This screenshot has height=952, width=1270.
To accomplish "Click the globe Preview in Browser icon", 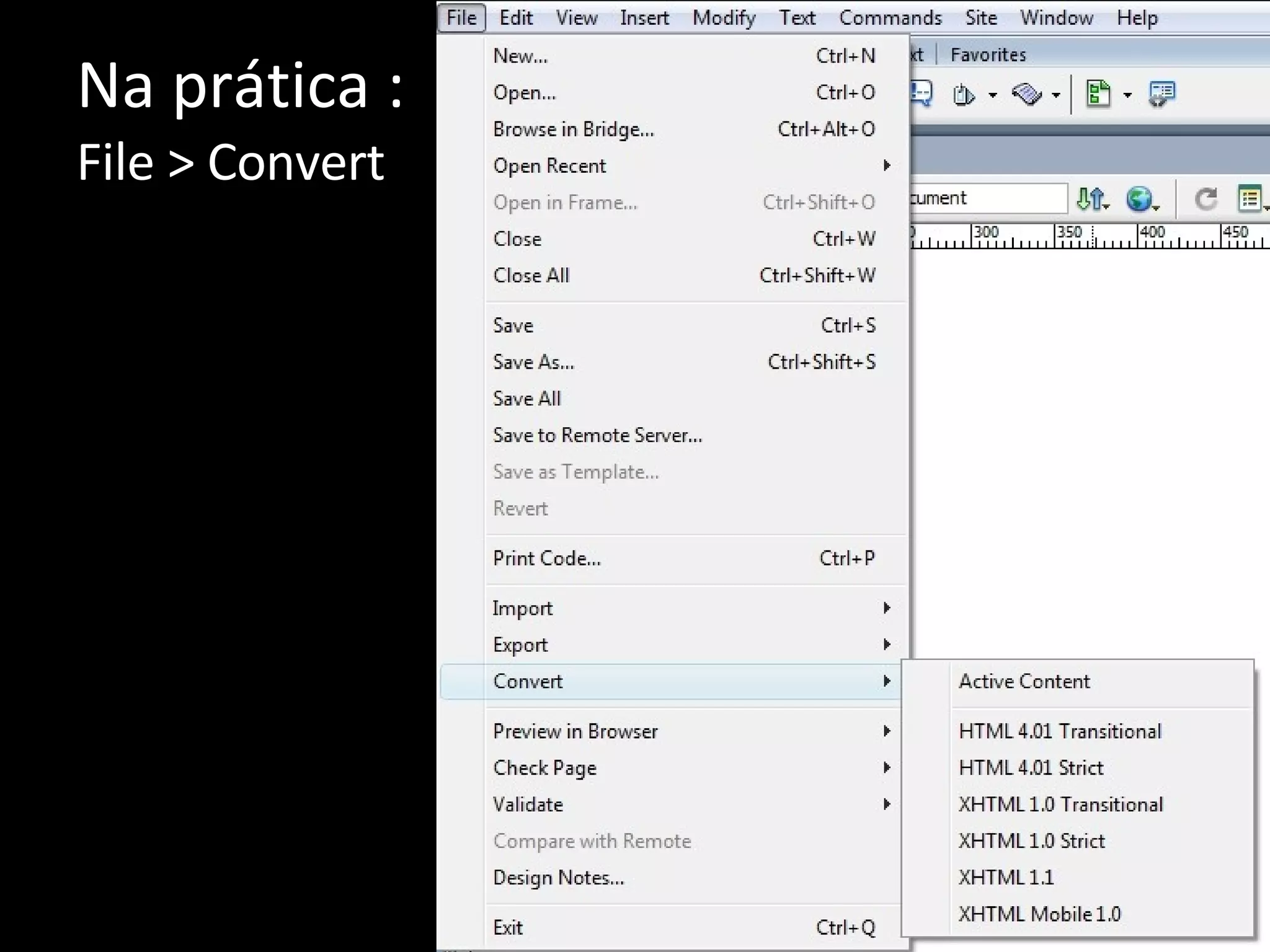I will (x=1139, y=199).
